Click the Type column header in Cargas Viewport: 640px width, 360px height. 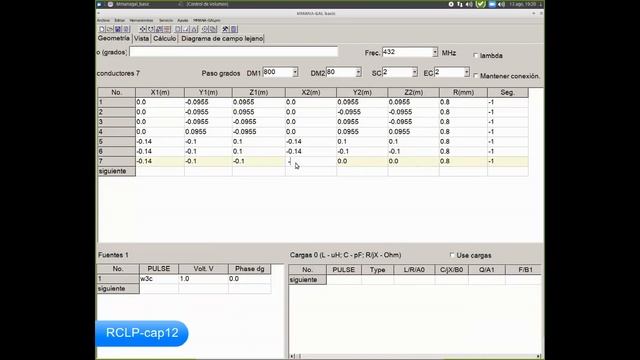tap(378, 270)
